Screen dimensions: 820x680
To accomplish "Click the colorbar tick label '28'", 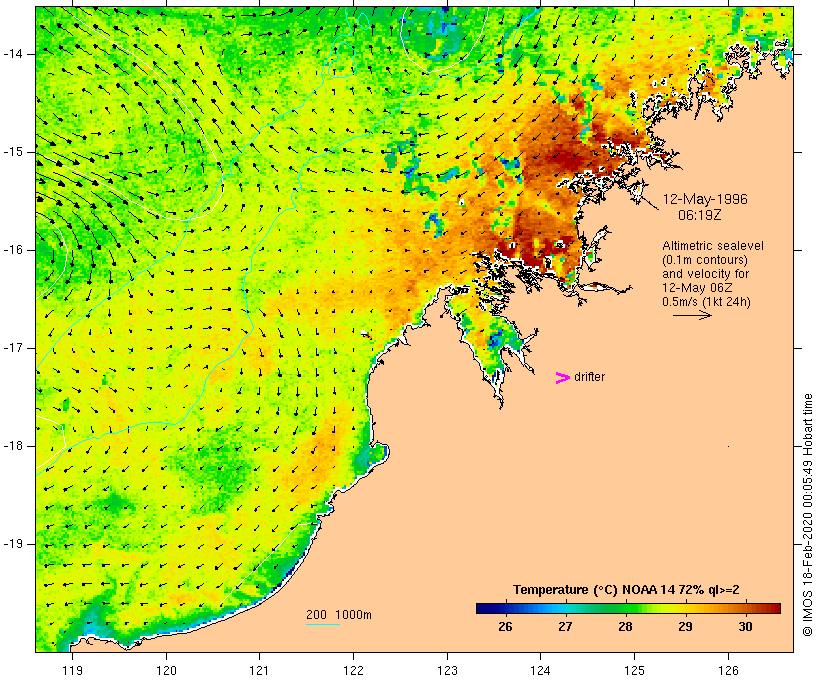I will tap(625, 627).
